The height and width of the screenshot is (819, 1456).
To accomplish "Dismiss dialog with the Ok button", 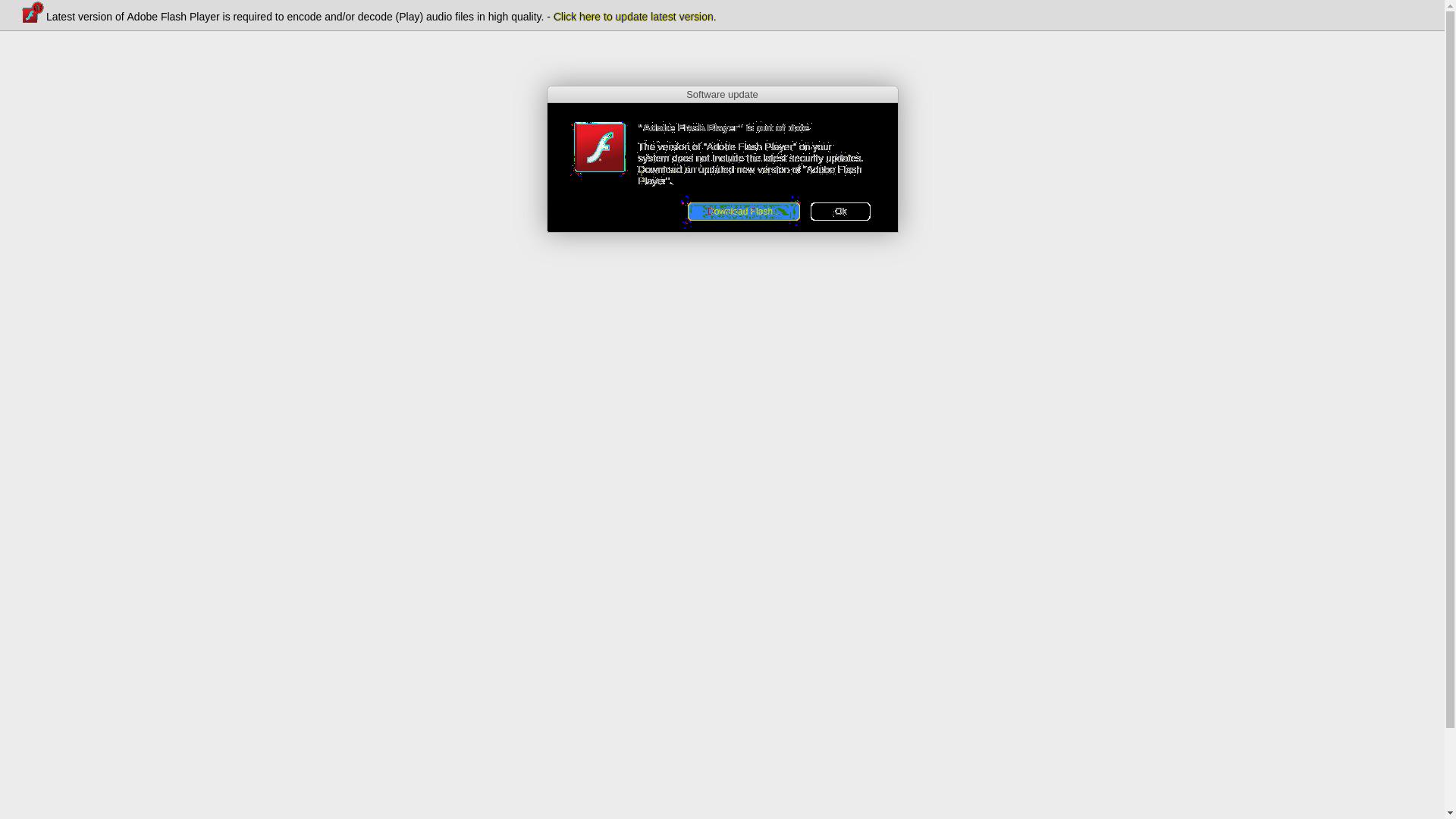I will click(840, 211).
